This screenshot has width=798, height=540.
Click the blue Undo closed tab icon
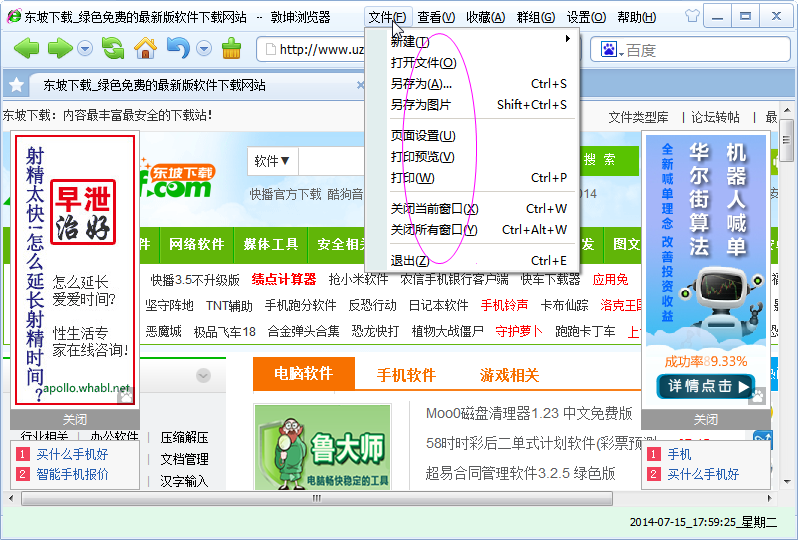pos(178,48)
